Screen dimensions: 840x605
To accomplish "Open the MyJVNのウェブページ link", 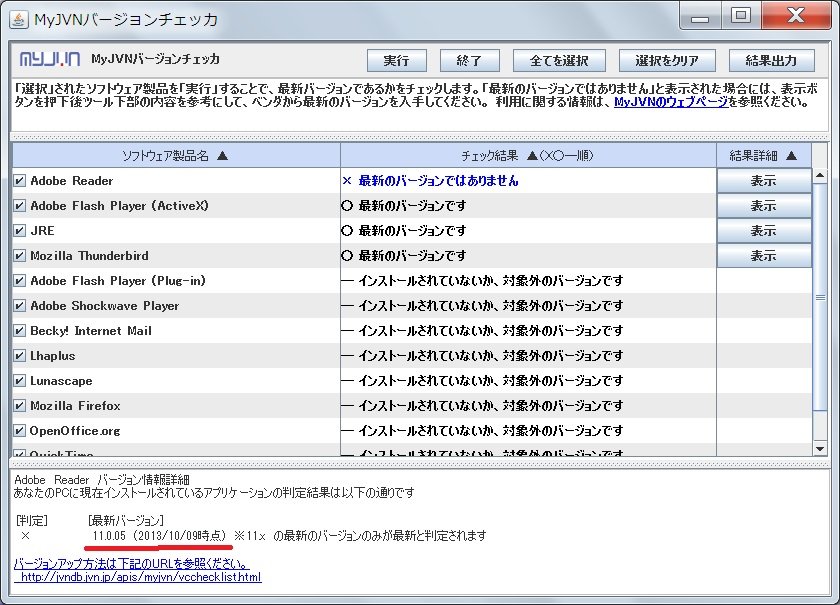I will pyautogui.click(x=671, y=102).
